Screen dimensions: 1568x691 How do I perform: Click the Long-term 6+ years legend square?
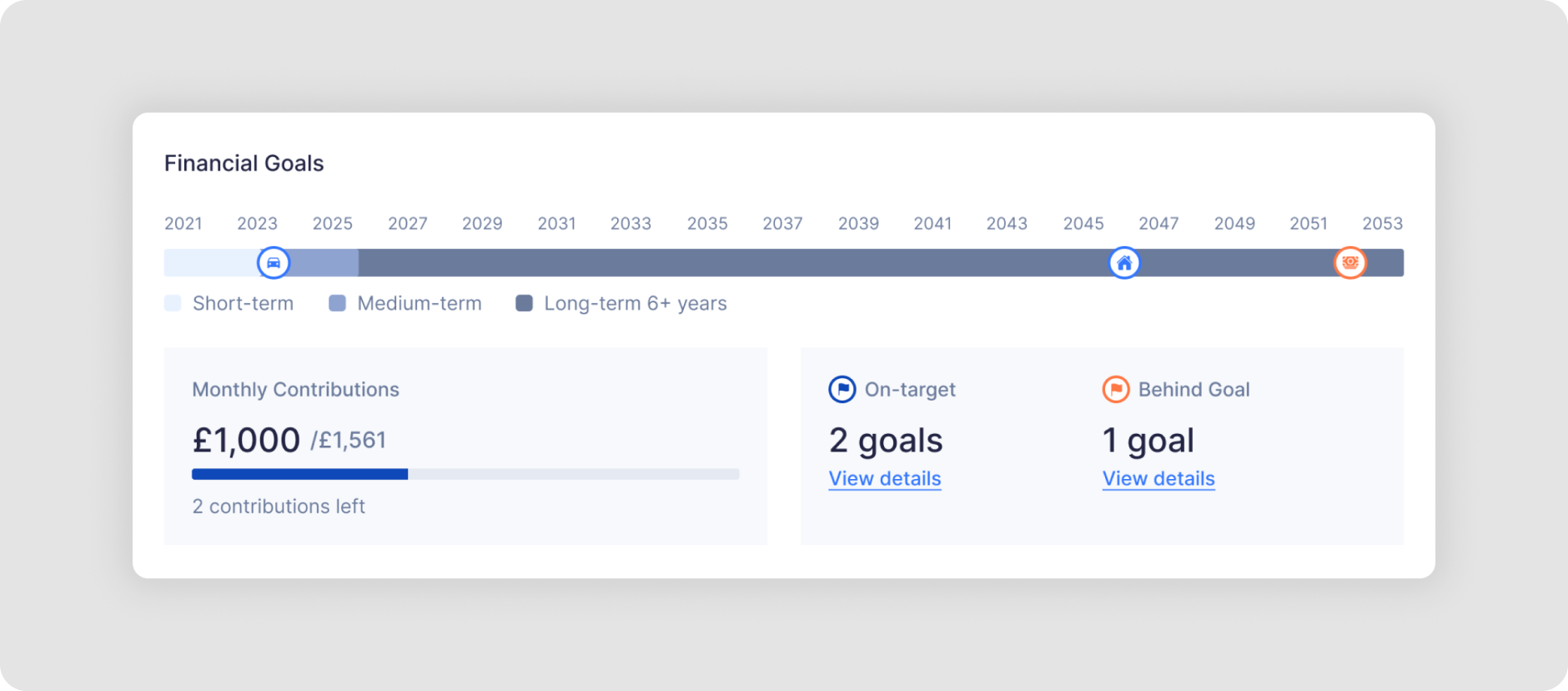524,303
